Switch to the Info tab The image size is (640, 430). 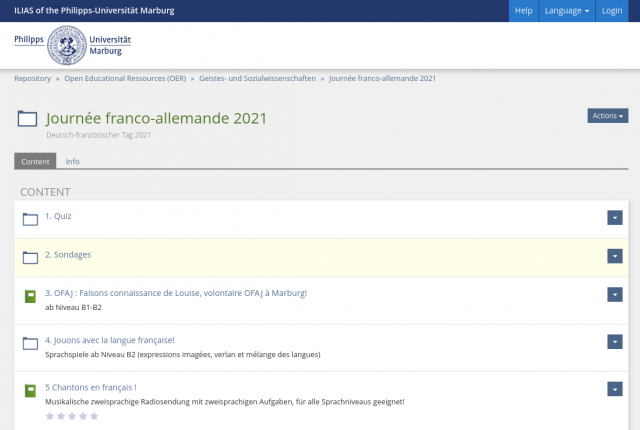coord(73,161)
